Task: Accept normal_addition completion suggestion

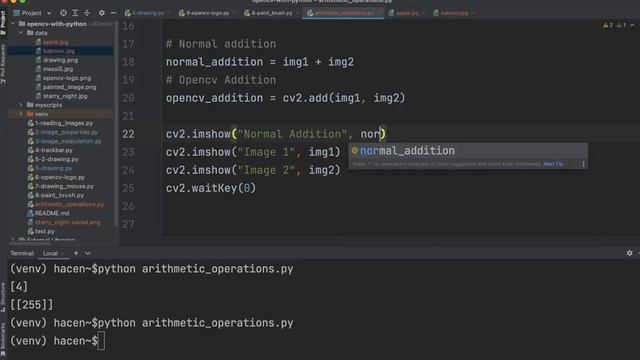Action: coord(468,151)
